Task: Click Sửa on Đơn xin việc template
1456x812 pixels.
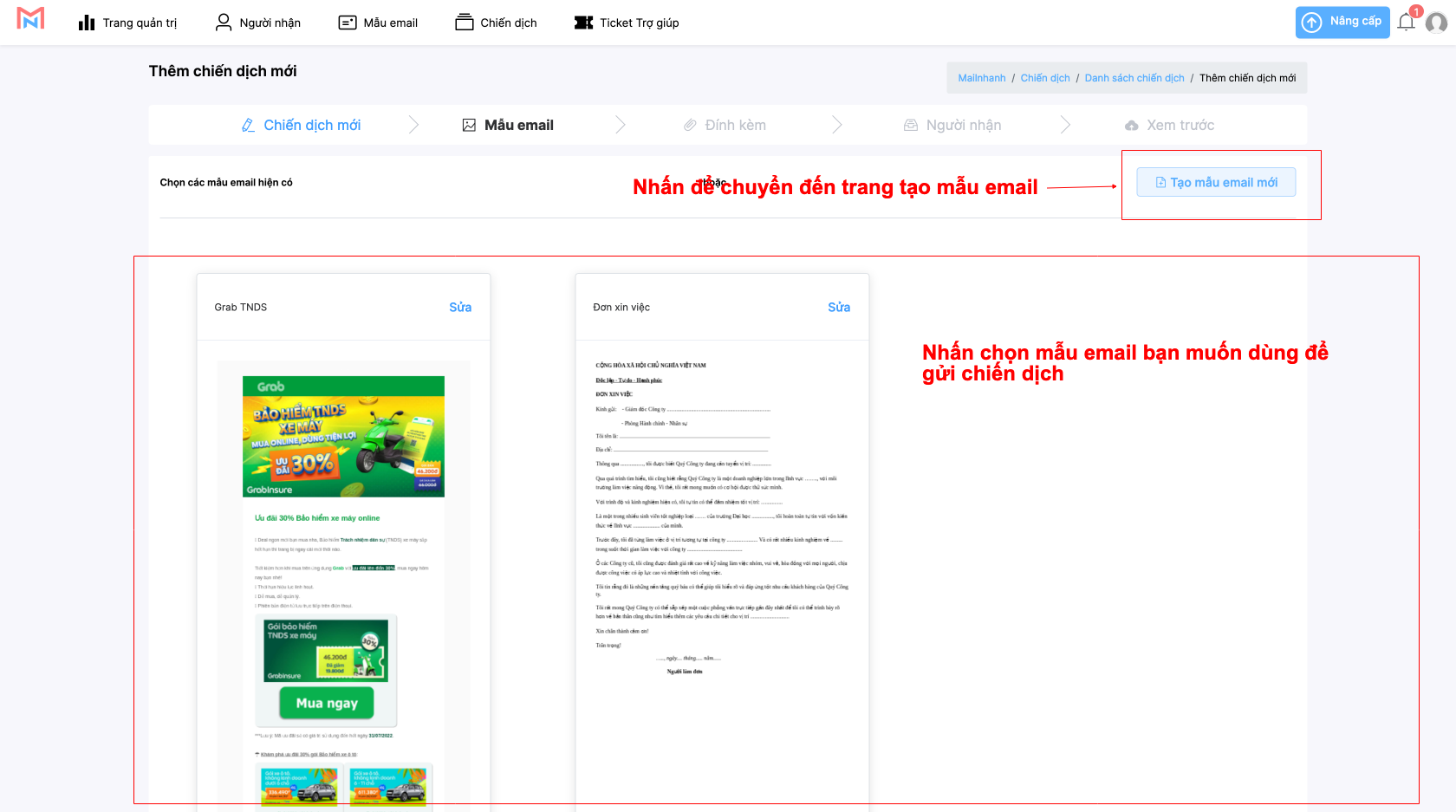Action: [x=838, y=307]
